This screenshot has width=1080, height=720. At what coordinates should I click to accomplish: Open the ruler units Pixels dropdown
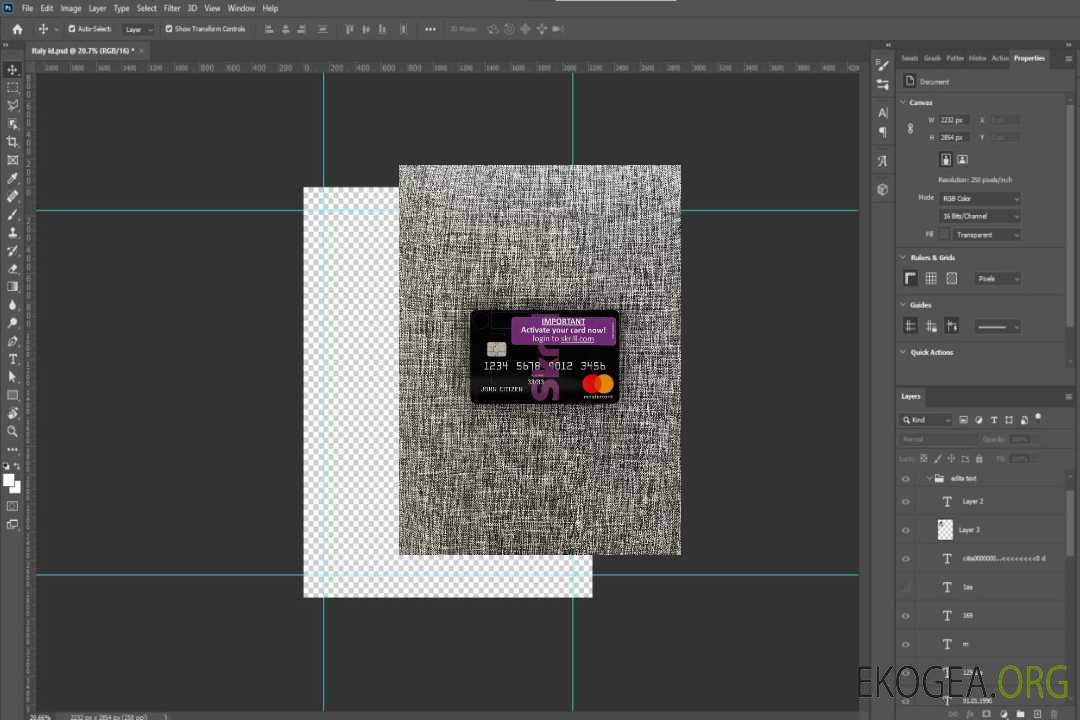[997, 279]
